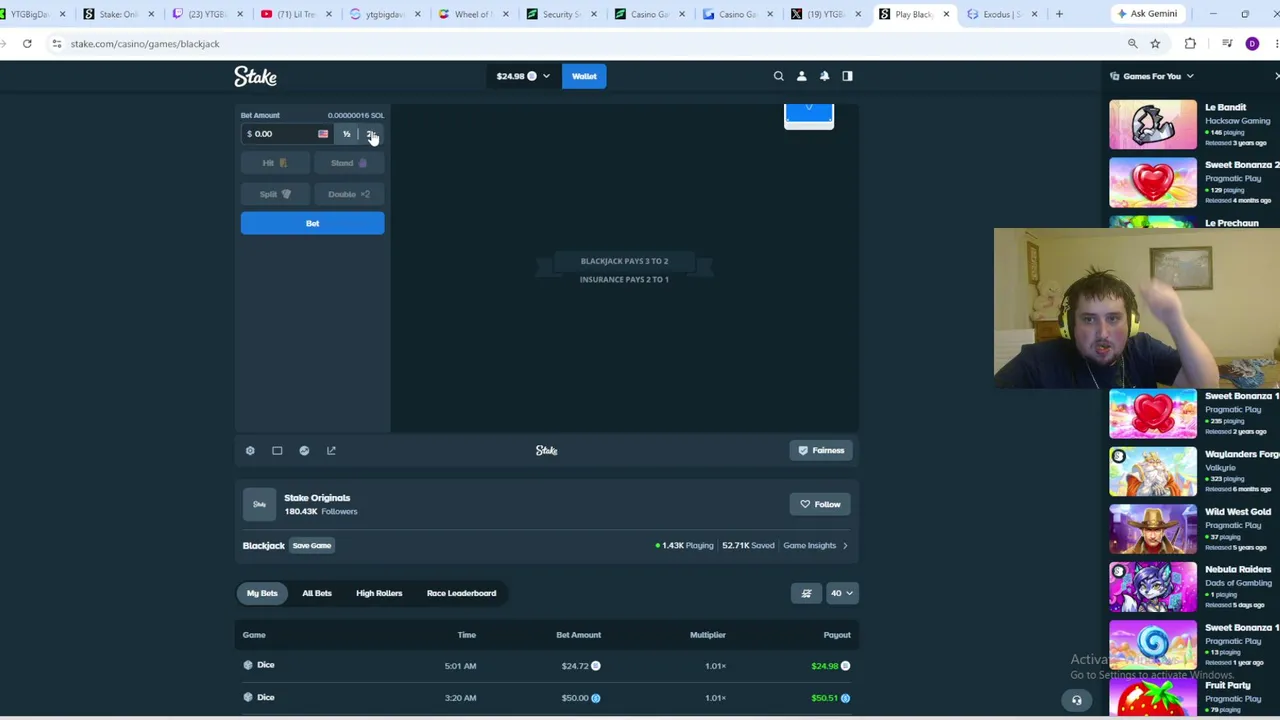Switch to the Twitch (23) YTGB tab
This screenshot has width=1280, height=720.
tap(207, 14)
